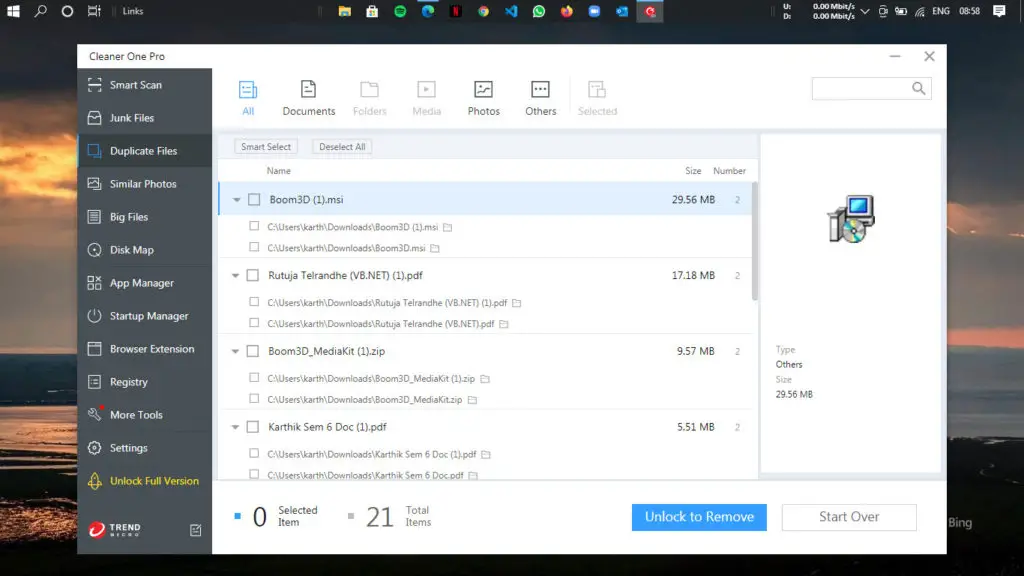Check Boom3D_MediaKit (1).zip group checkbox
Screen dimensions: 1024x576
pyautogui.click(x=253, y=351)
